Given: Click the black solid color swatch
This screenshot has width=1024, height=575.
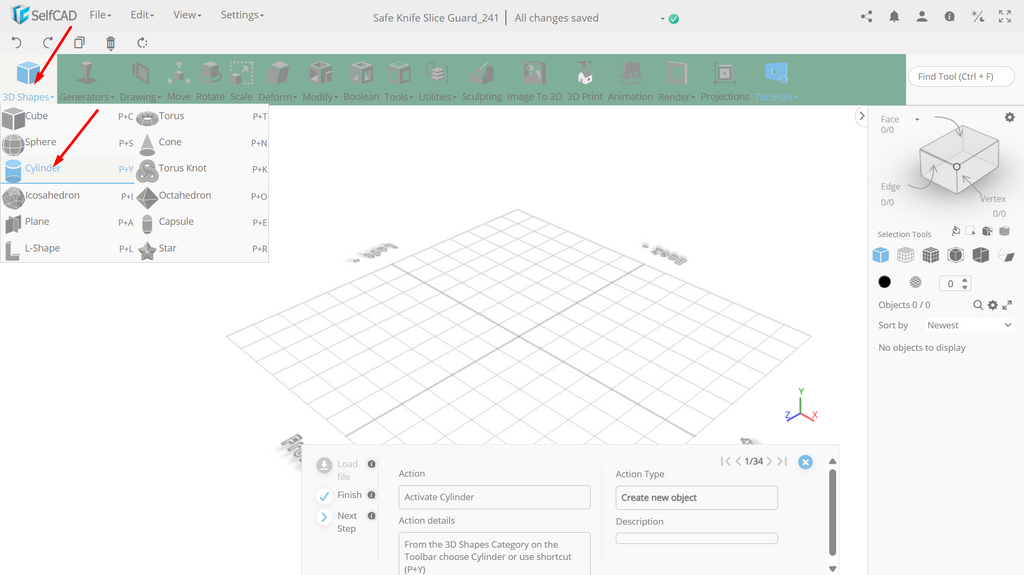Looking at the screenshot, I should [884, 282].
